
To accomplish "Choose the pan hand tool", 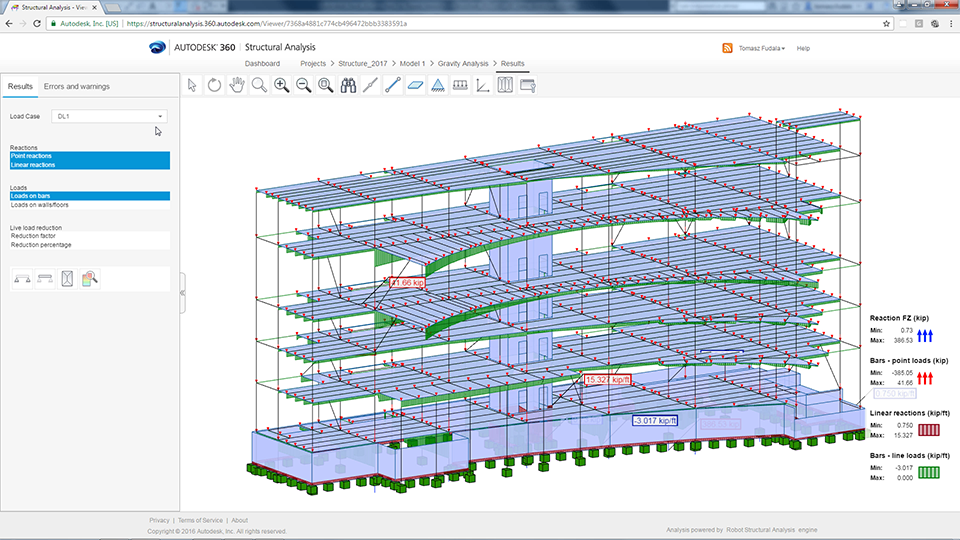I will pos(237,86).
